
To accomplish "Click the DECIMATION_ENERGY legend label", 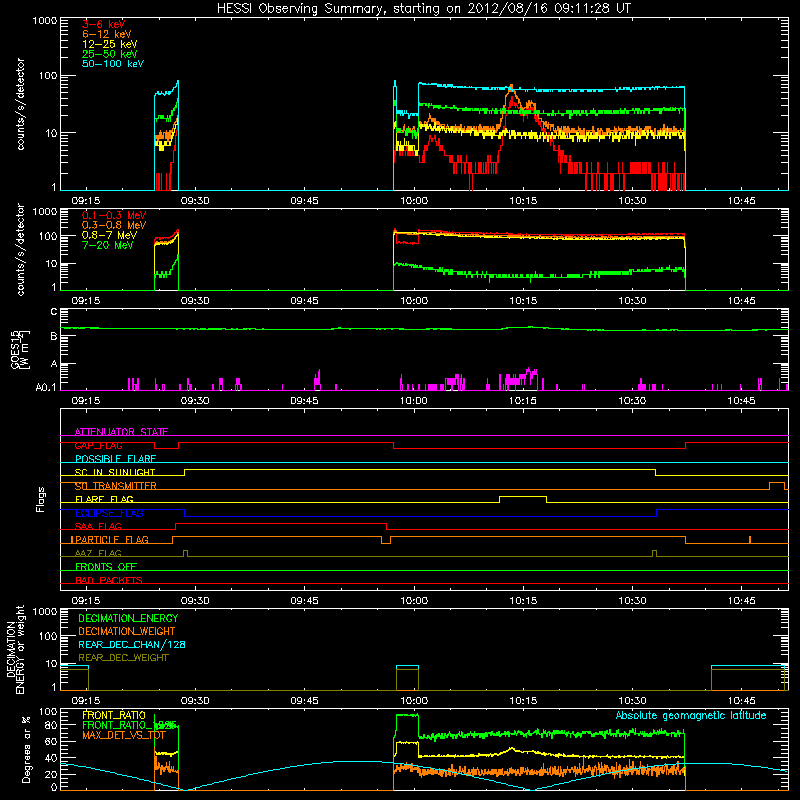I will pyautogui.click(x=128, y=618).
